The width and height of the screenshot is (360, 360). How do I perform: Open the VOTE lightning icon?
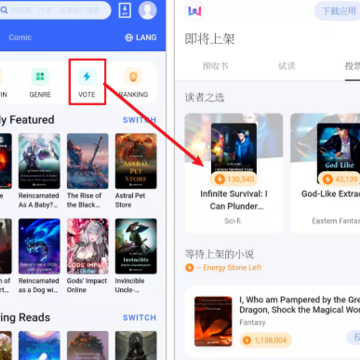point(87,76)
